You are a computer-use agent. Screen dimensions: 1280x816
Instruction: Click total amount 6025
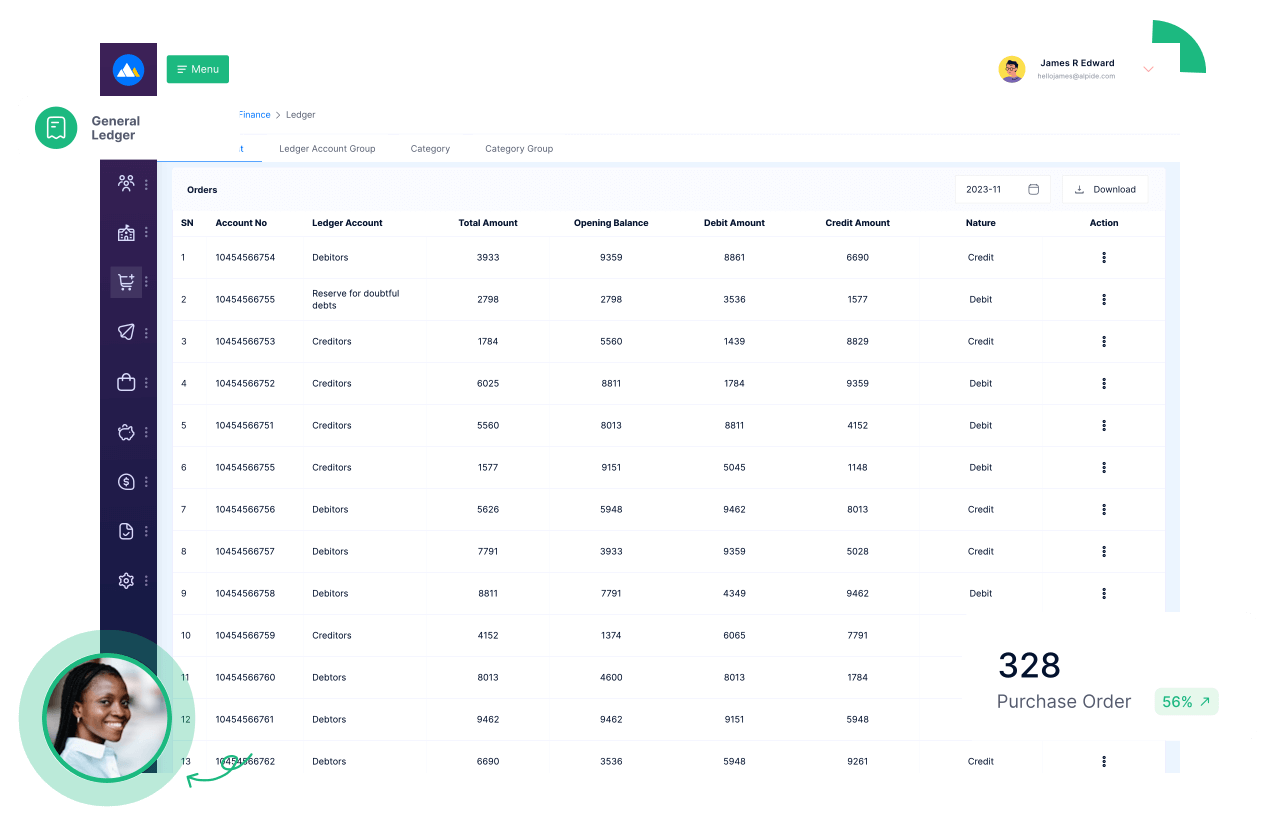(x=488, y=383)
